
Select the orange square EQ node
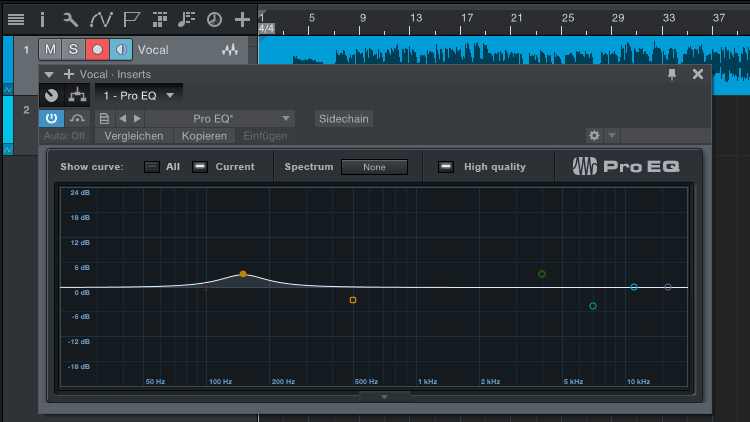coord(353,300)
